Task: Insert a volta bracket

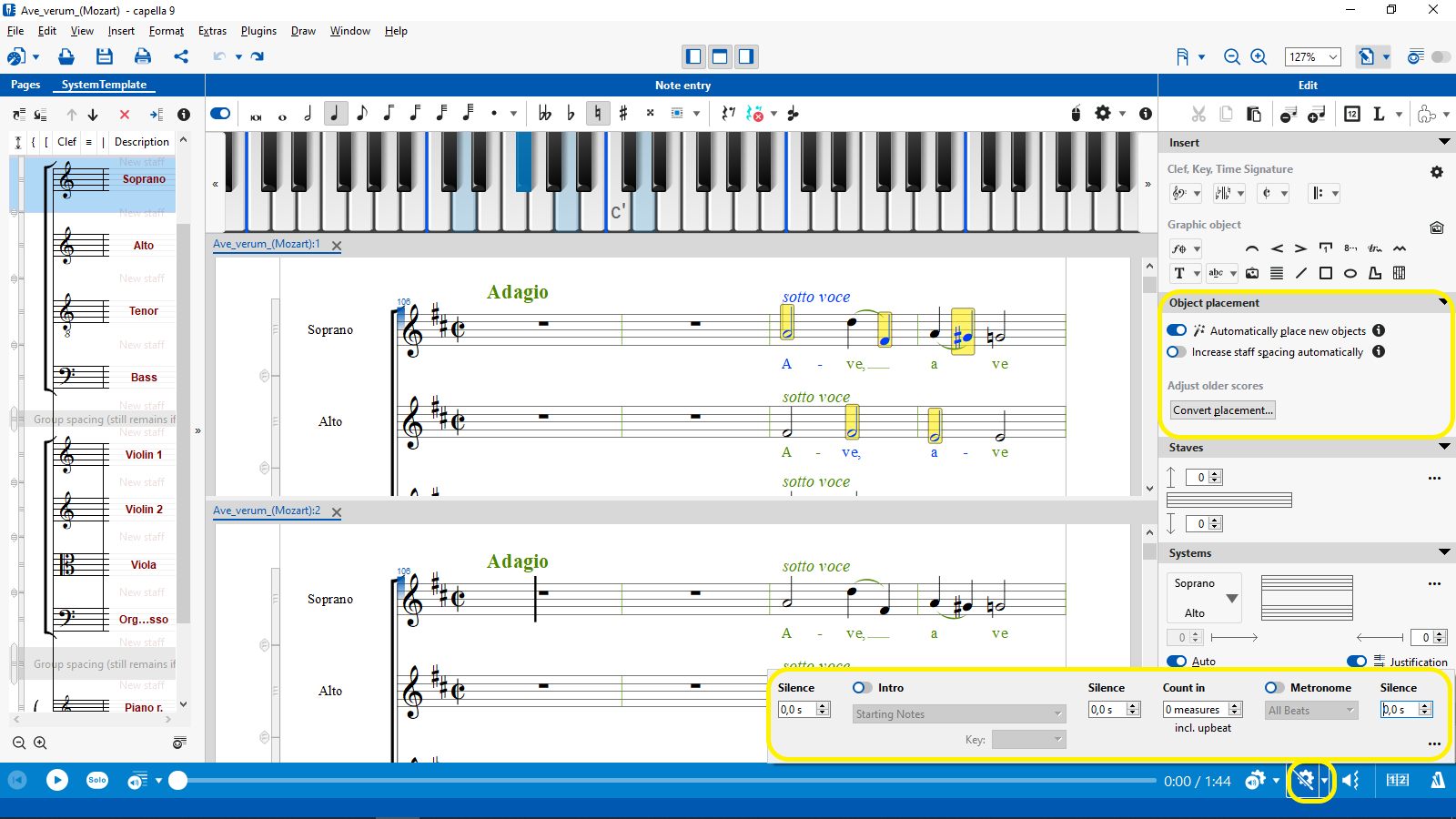Action: (1326, 248)
